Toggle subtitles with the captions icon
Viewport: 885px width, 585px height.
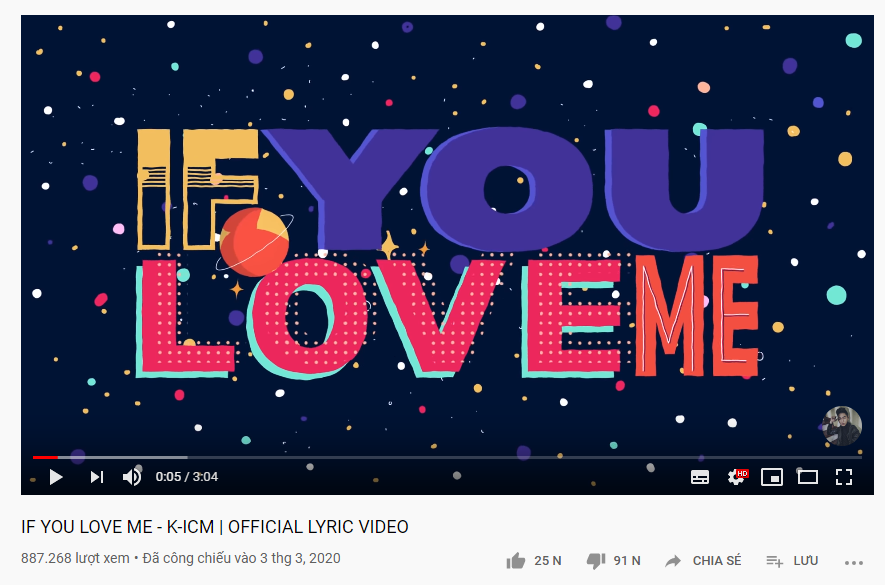[700, 477]
